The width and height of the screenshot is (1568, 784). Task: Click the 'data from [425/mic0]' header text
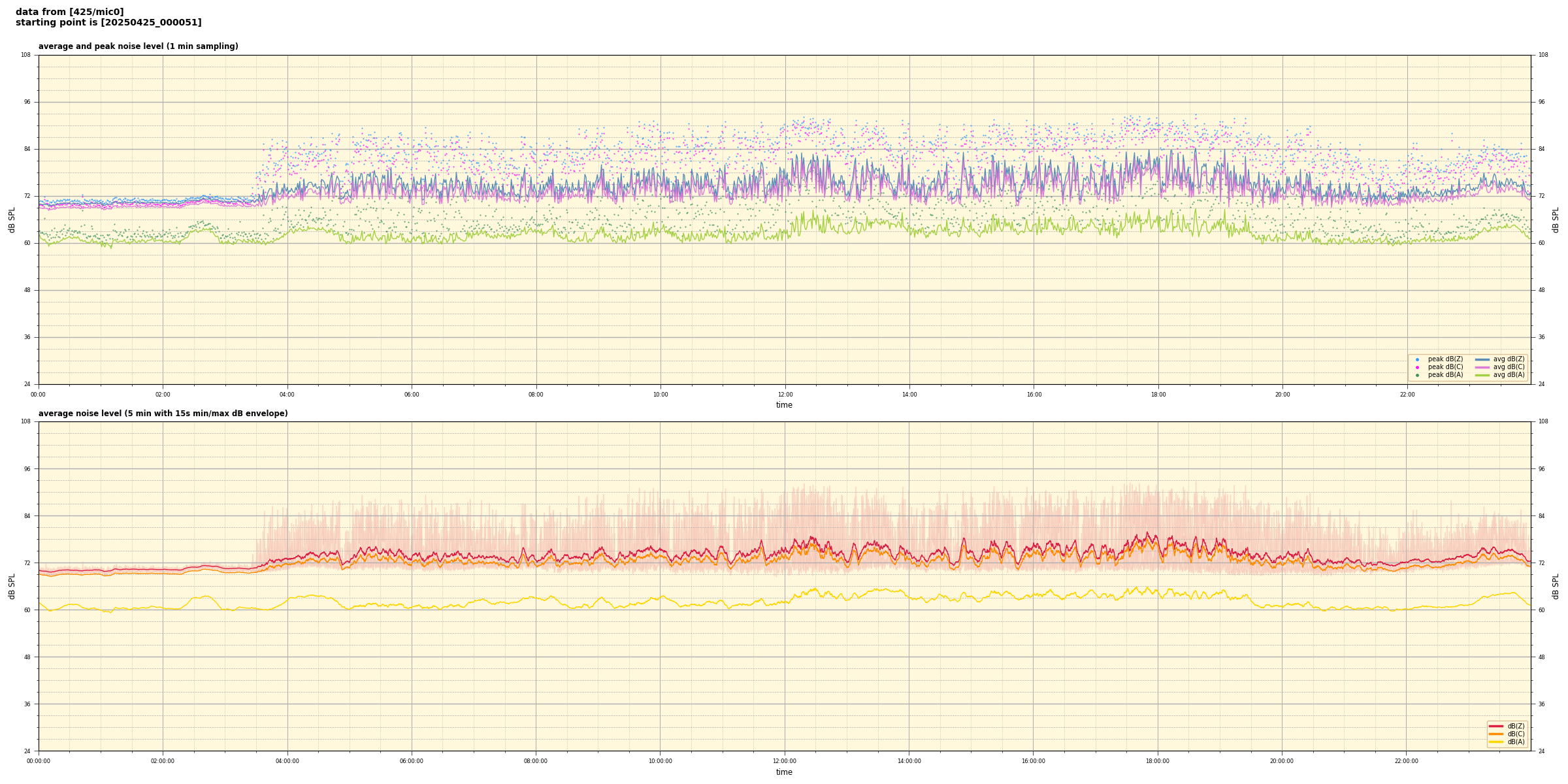coord(69,12)
